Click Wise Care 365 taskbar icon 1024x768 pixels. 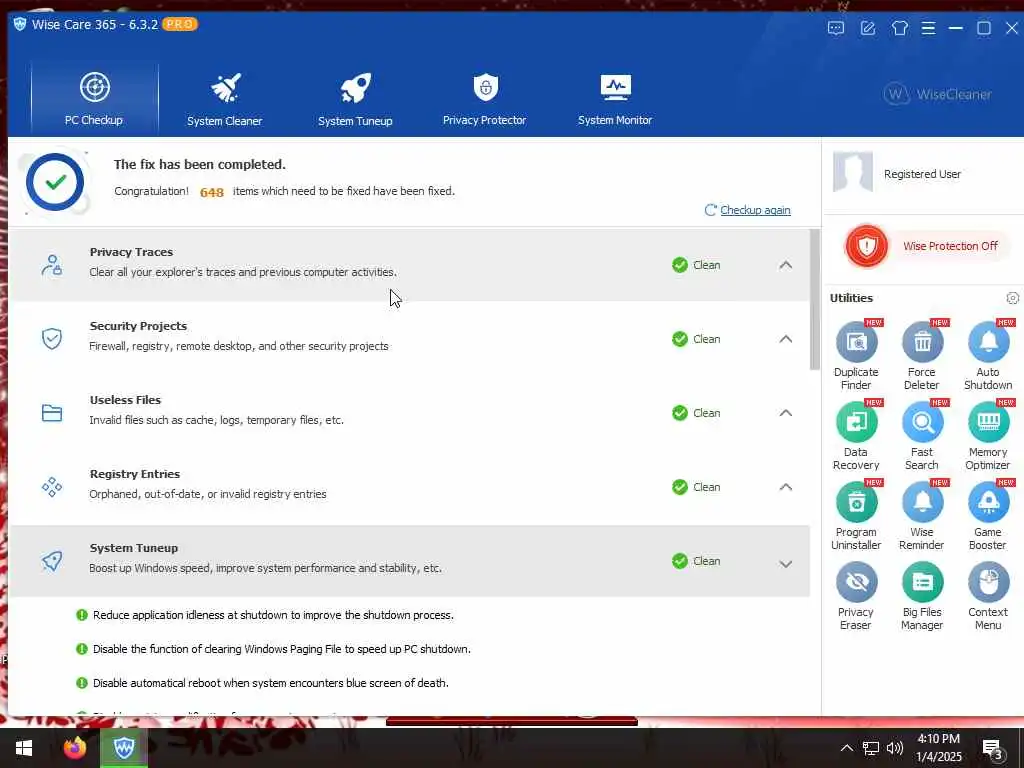(x=124, y=748)
